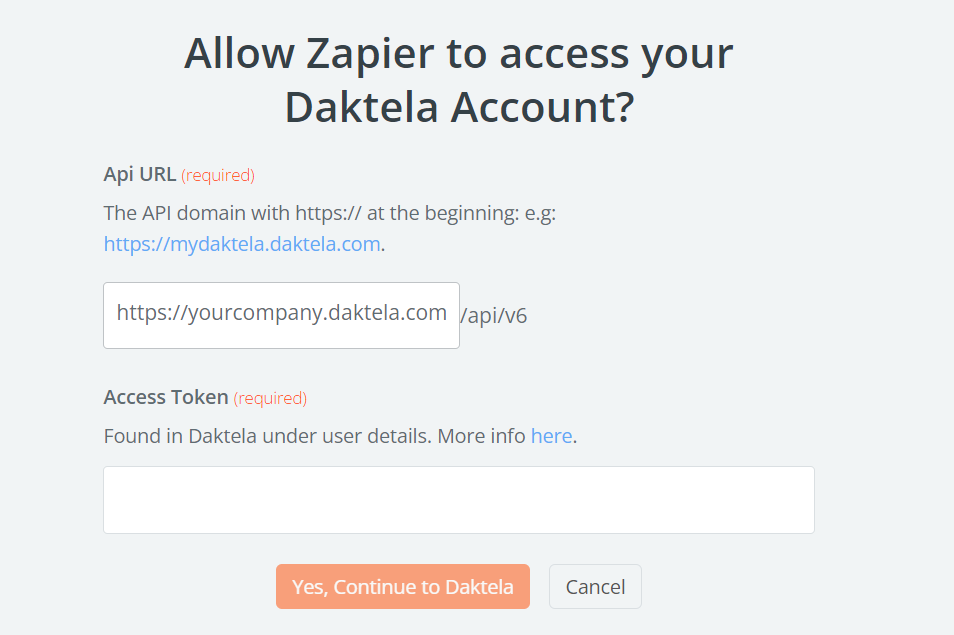Click the "/api/v6" URL suffix text
Screen dimensions: 954x635
tap(494, 316)
